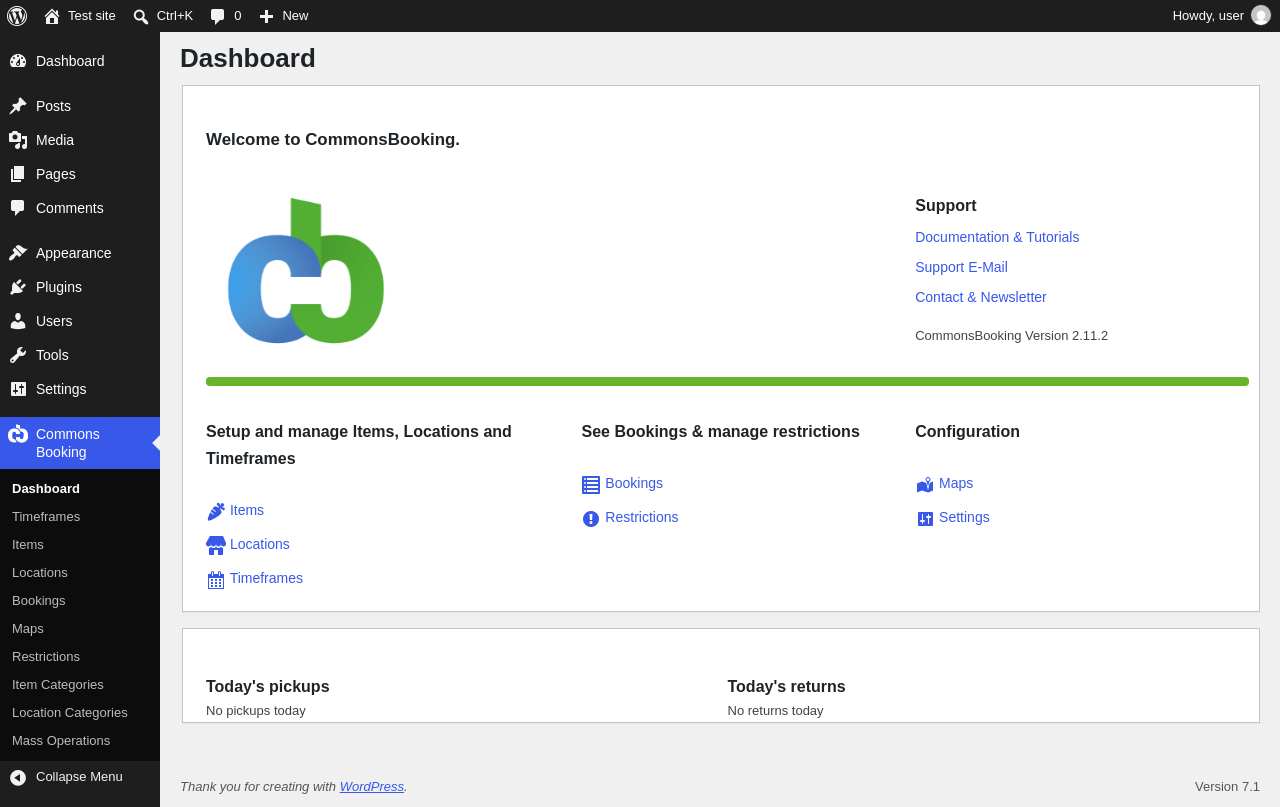Click the Media icon in sidebar

(18, 140)
